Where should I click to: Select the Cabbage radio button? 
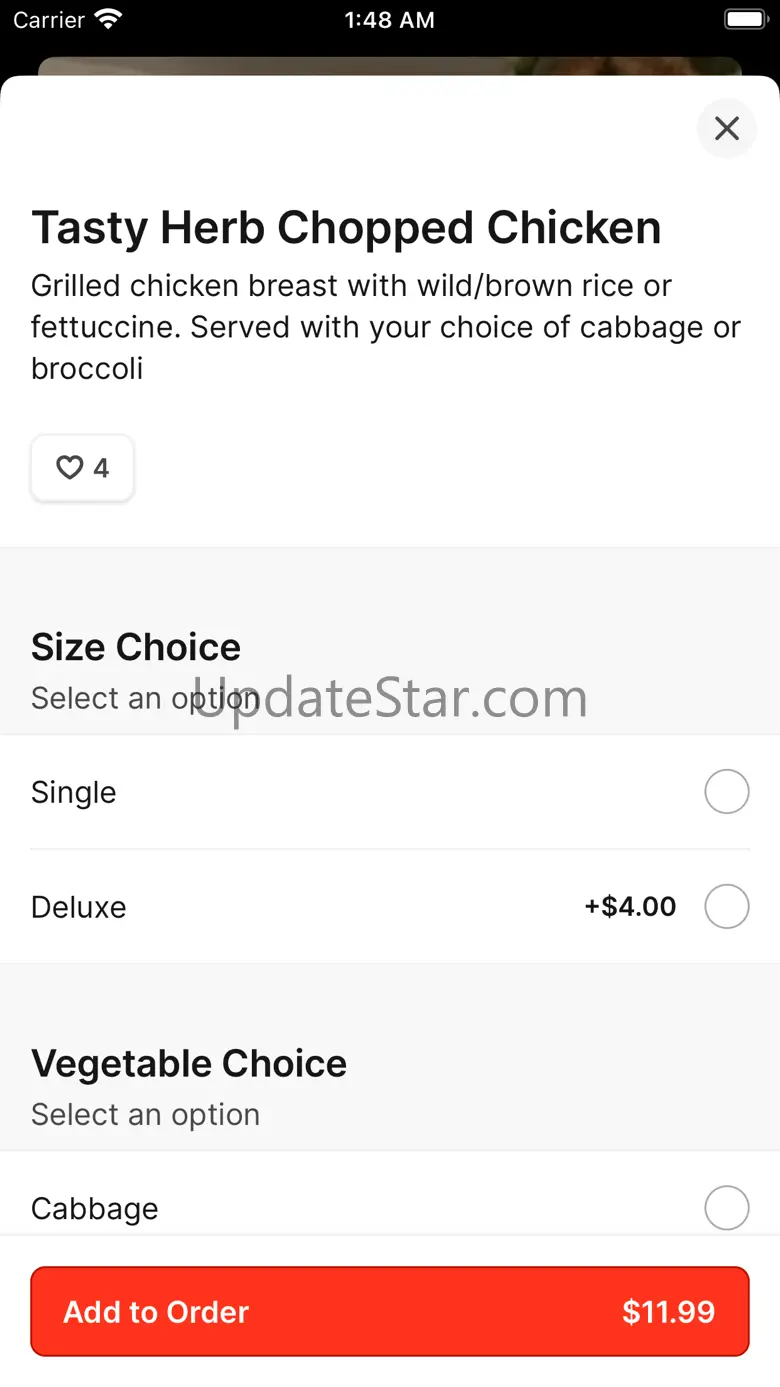727,1208
